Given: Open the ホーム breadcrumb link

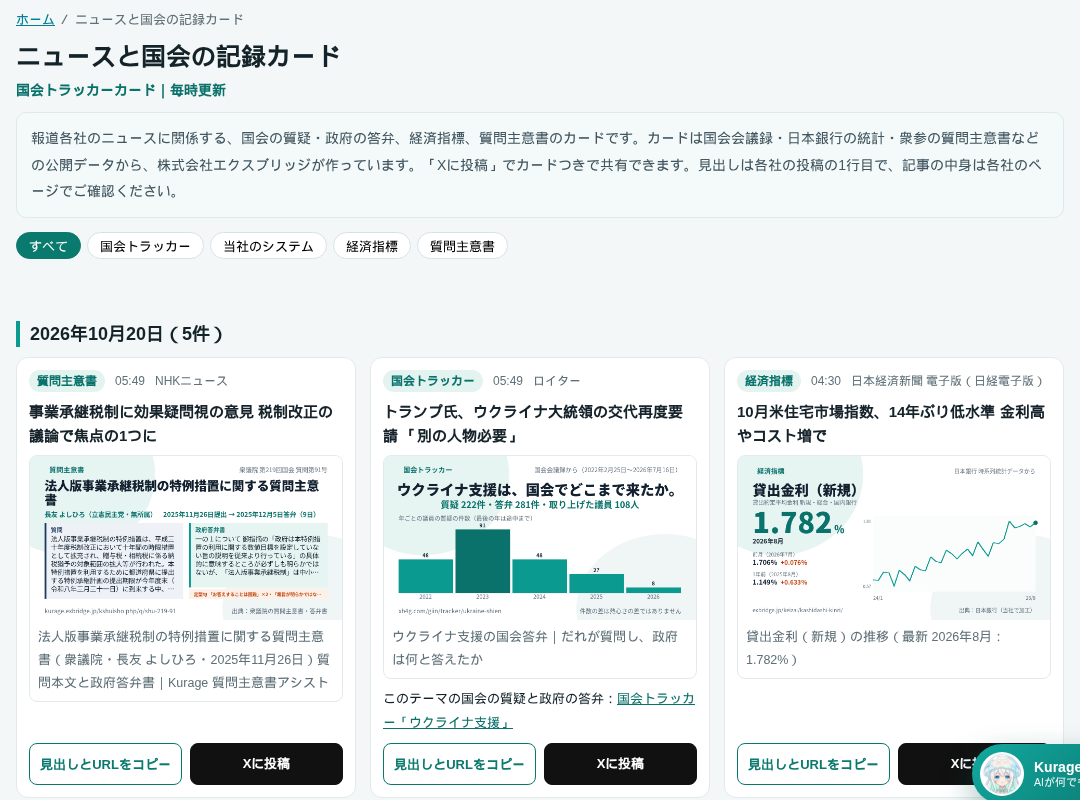Looking at the screenshot, I should pos(35,19).
